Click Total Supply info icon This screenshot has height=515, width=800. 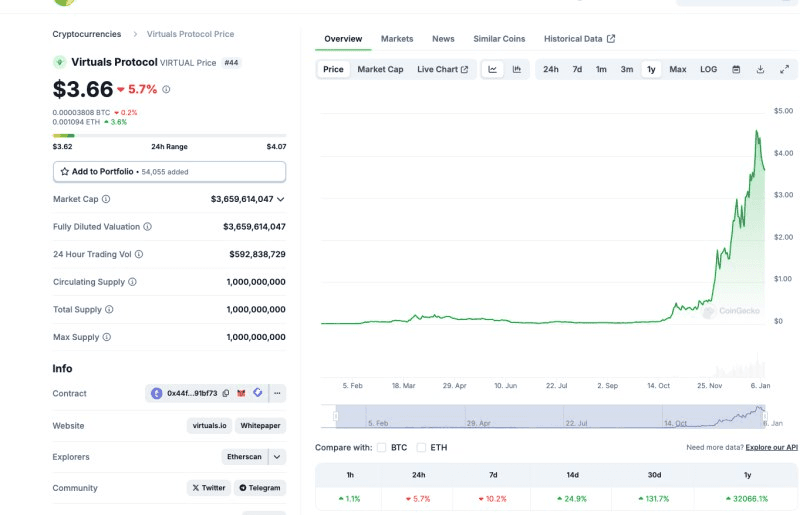pos(109,309)
